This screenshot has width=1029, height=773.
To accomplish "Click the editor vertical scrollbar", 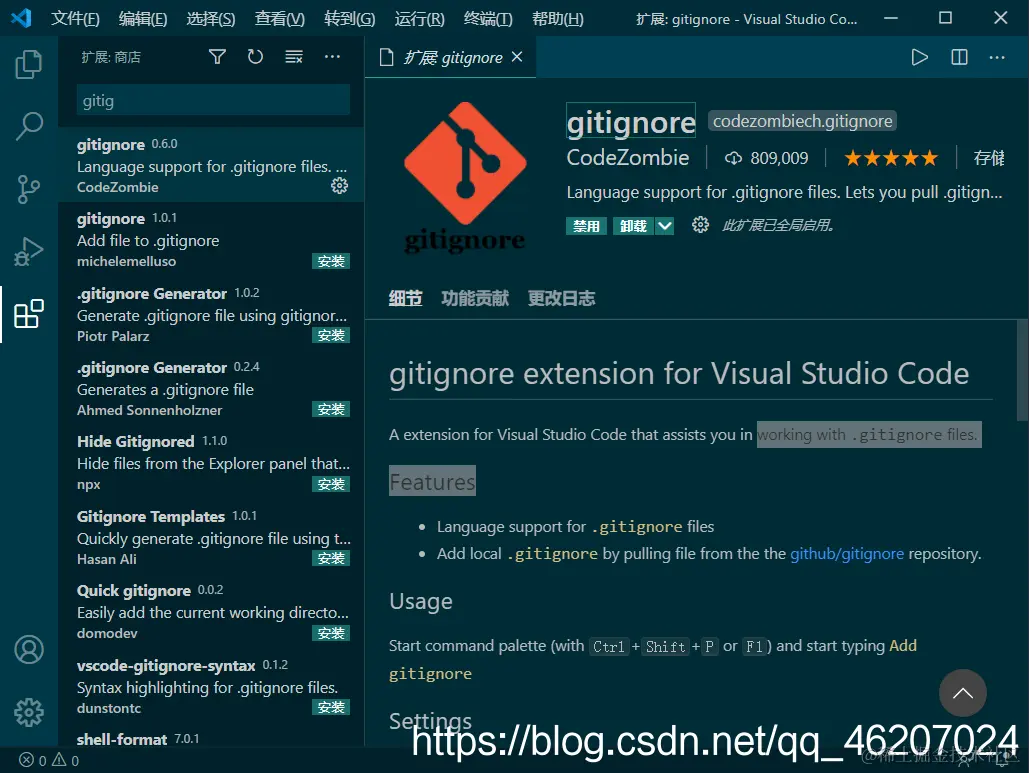I will click(x=1022, y=371).
